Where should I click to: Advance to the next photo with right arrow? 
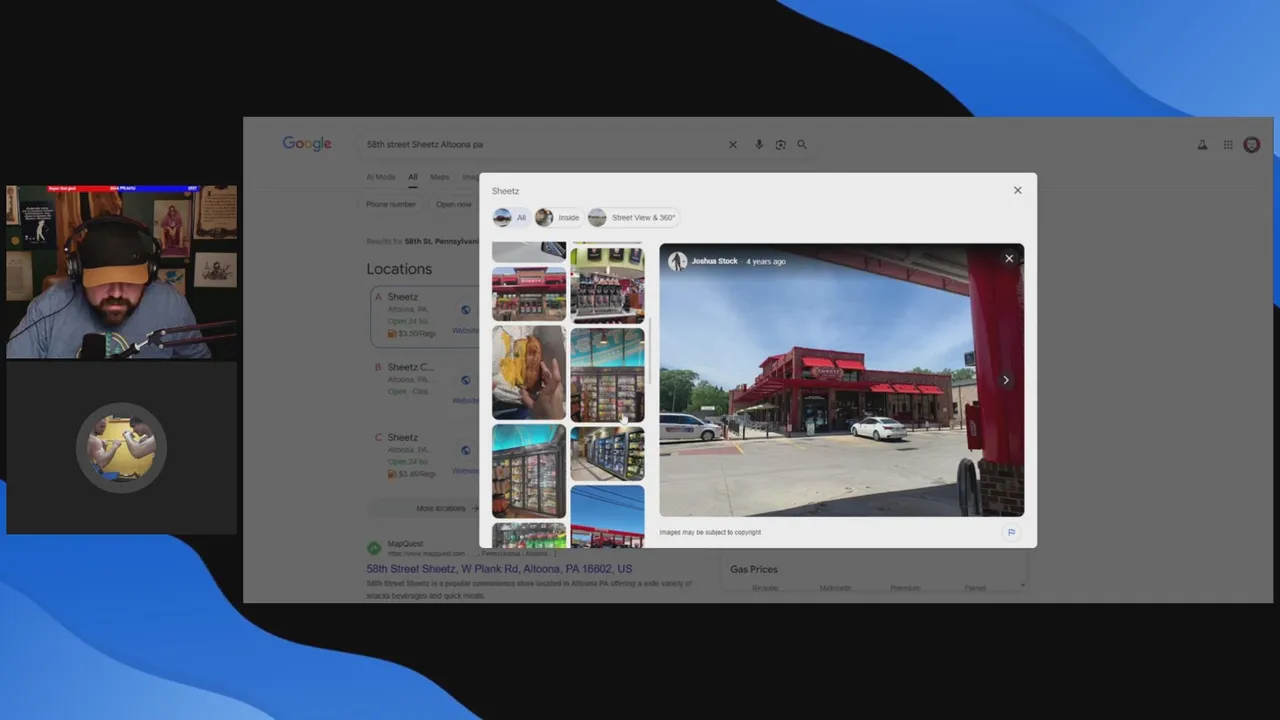[1006, 380]
